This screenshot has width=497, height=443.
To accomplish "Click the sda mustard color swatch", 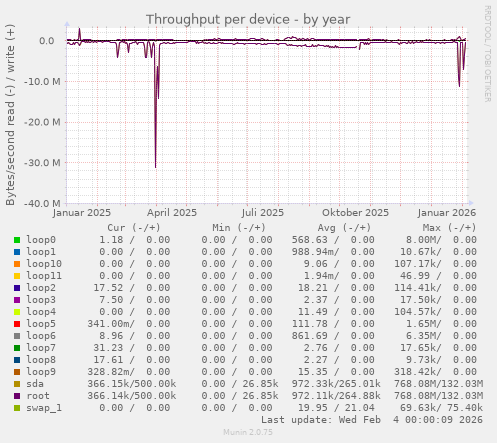I will coord(17,384).
